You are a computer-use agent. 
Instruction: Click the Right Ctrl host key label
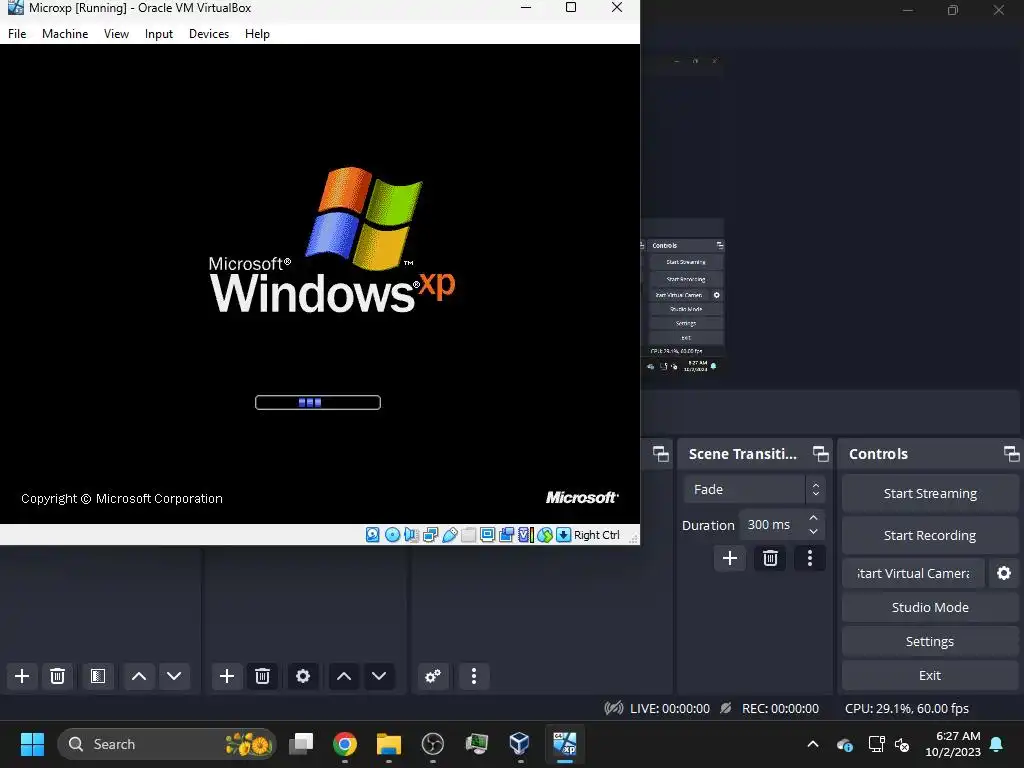[597, 535]
